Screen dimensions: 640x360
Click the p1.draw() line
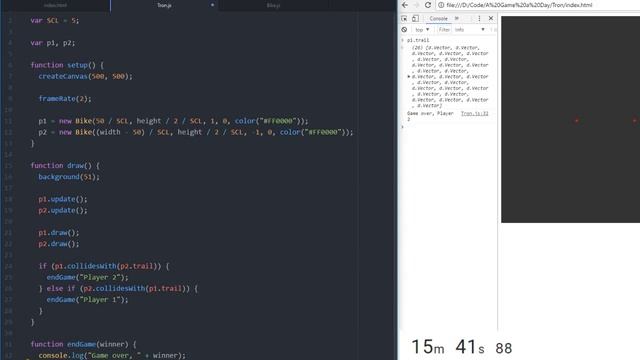(x=59, y=232)
